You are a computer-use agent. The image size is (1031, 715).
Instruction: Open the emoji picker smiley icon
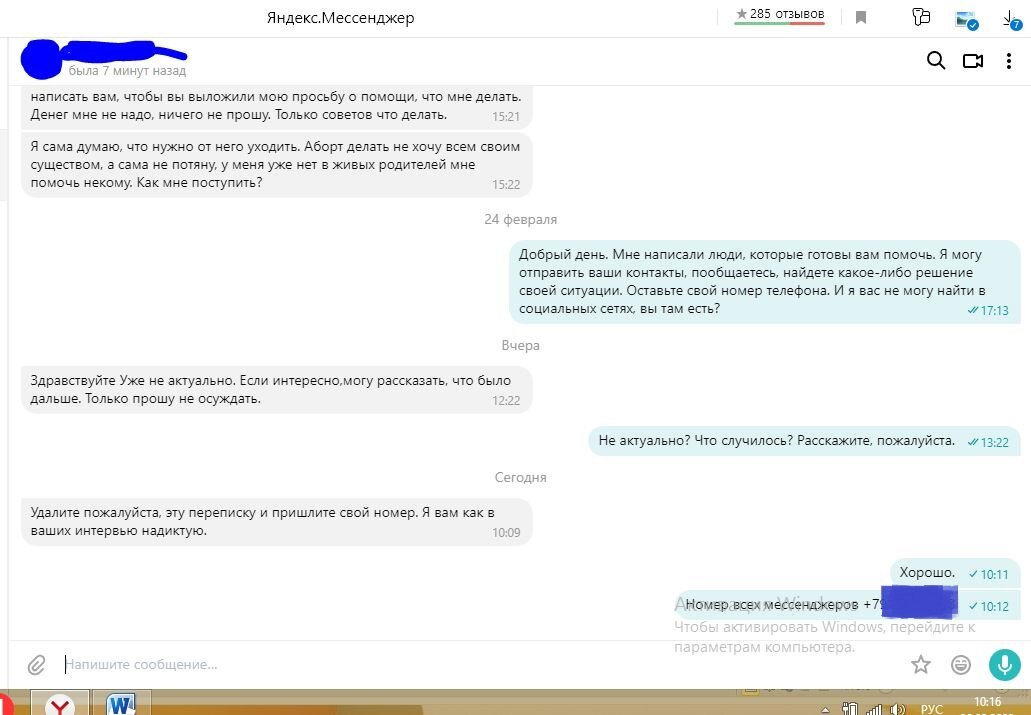[961, 664]
